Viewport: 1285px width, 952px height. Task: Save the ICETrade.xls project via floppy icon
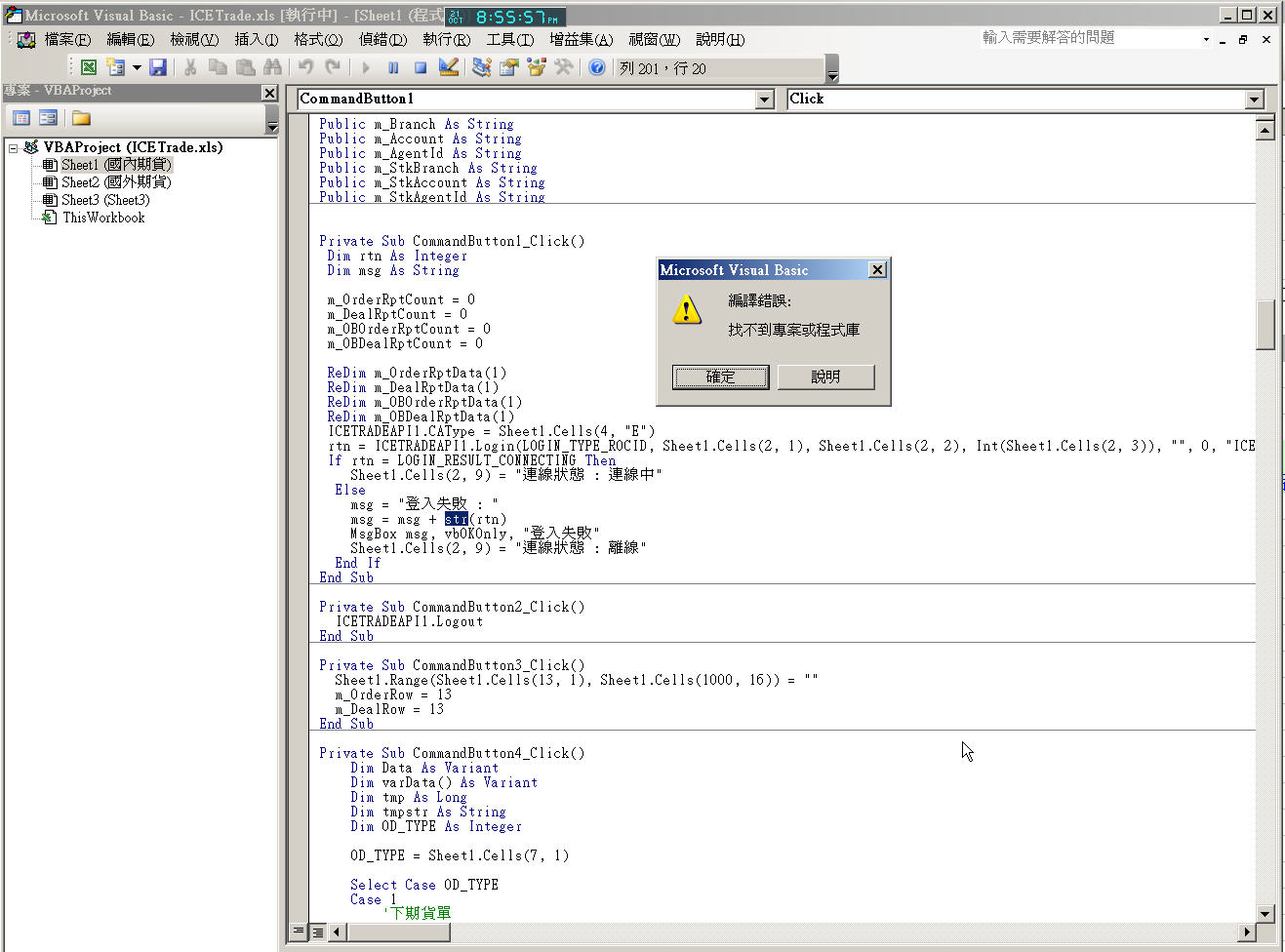pyautogui.click(x=158, y=67)
